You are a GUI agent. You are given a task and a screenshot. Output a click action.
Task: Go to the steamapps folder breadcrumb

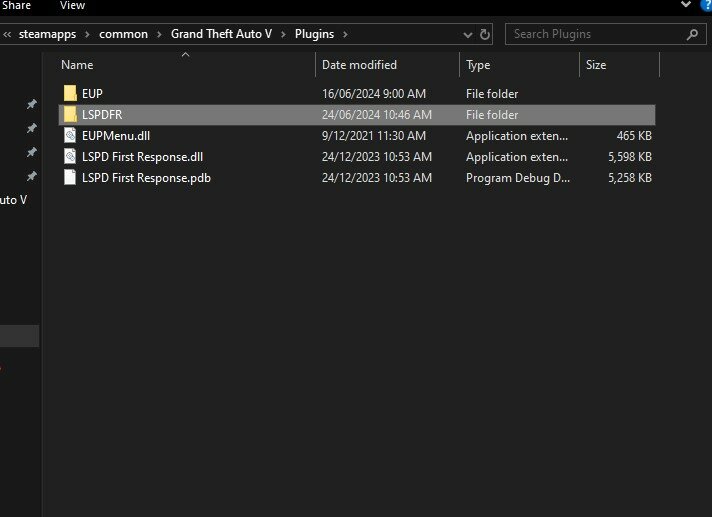click(x=50, y=34)
